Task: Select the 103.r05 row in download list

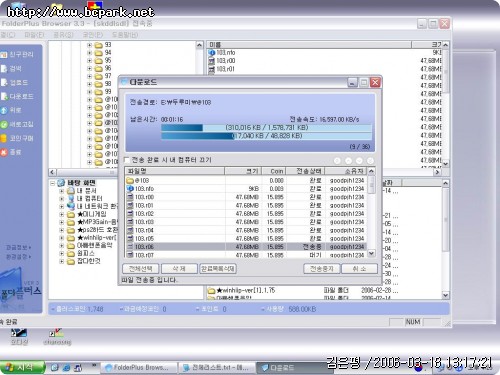Action: point(246,239)
